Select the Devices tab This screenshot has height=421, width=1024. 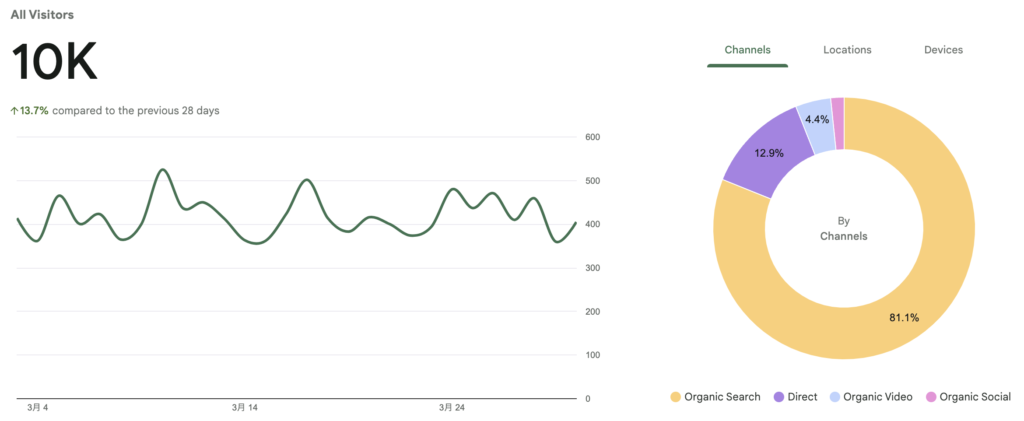(943, 50)
